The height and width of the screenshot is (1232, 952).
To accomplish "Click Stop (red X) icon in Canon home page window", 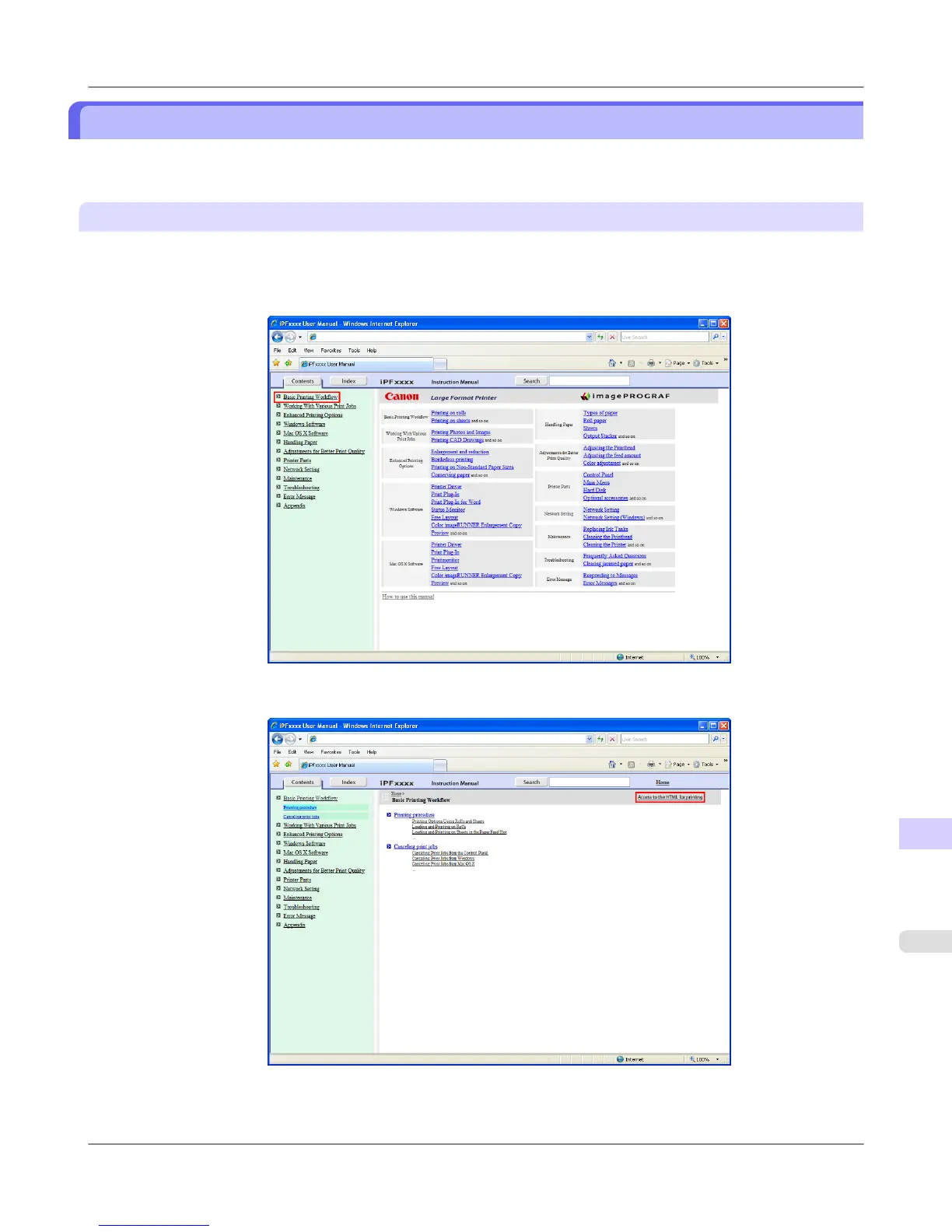I will coord(612,337).
